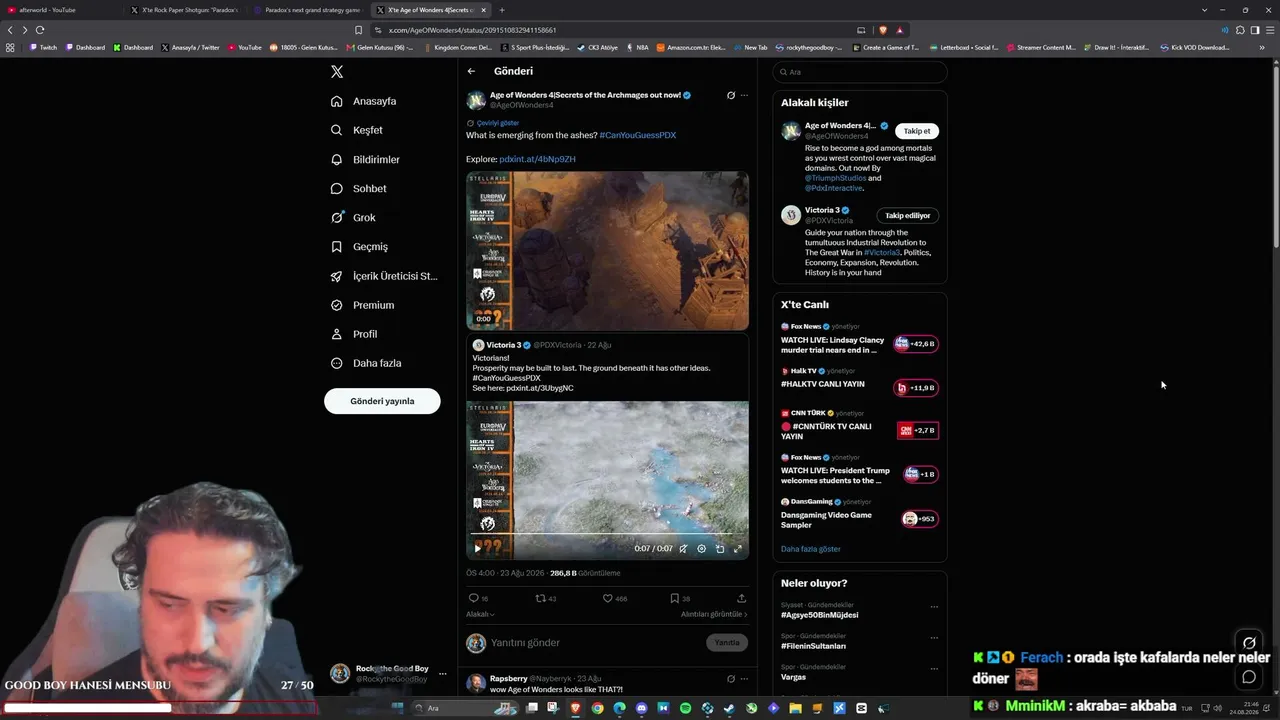Open Sohbet messages

click(358, 188)
